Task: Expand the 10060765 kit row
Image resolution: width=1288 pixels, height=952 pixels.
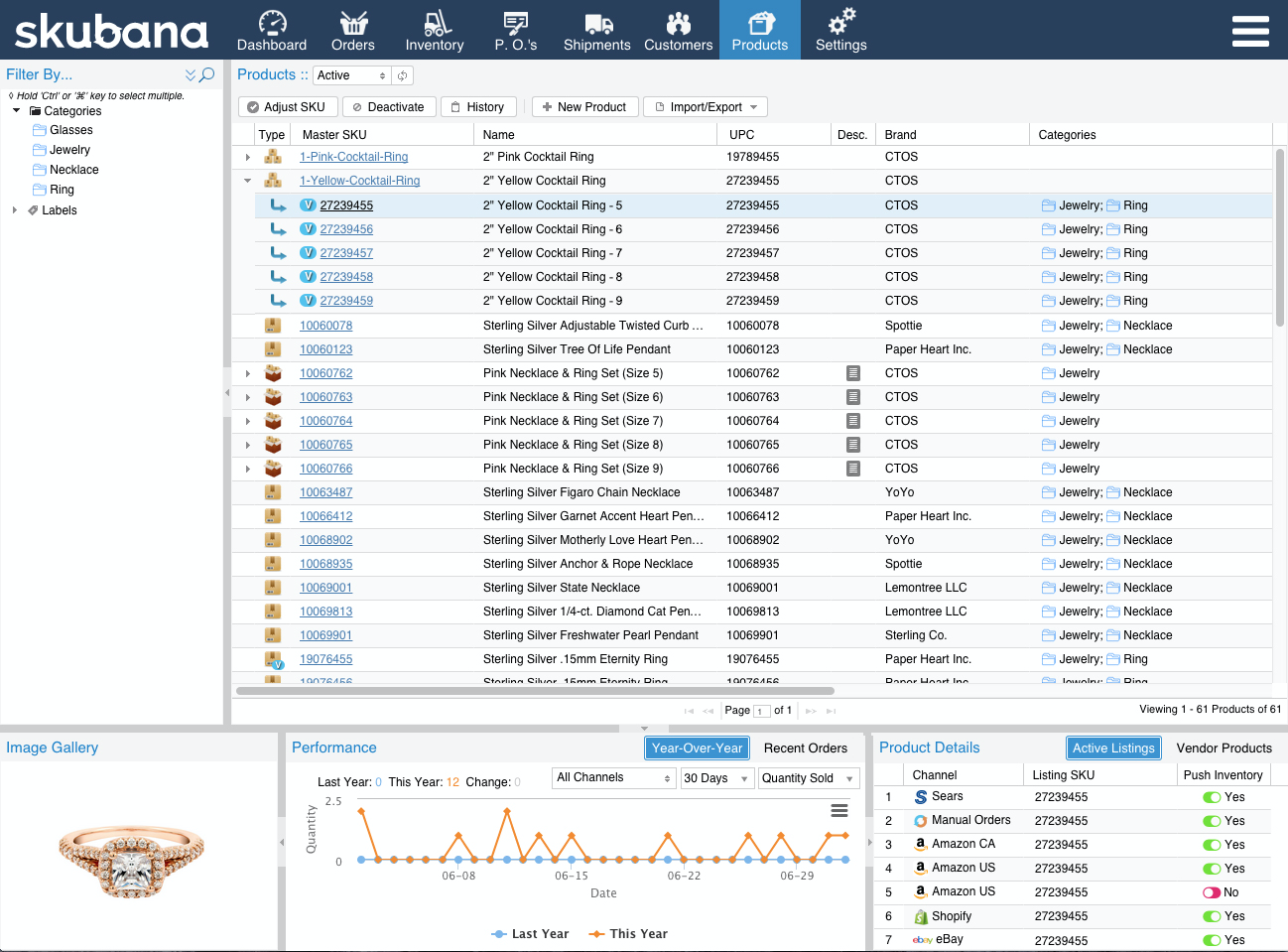Action: pos(248,445)
